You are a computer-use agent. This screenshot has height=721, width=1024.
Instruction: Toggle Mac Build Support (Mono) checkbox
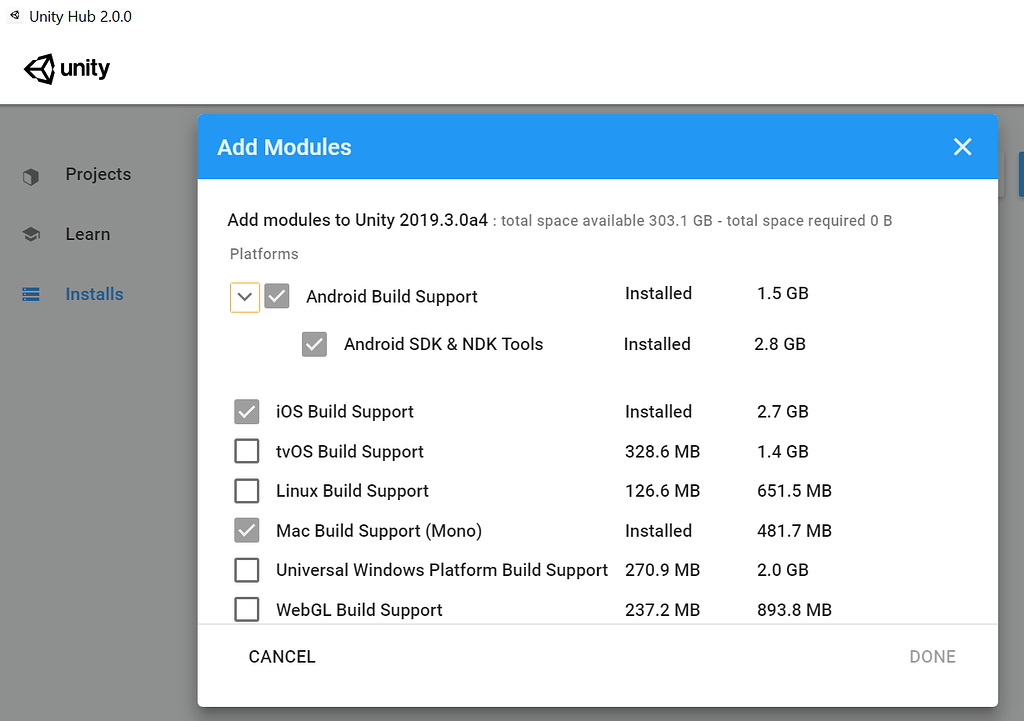246,531
